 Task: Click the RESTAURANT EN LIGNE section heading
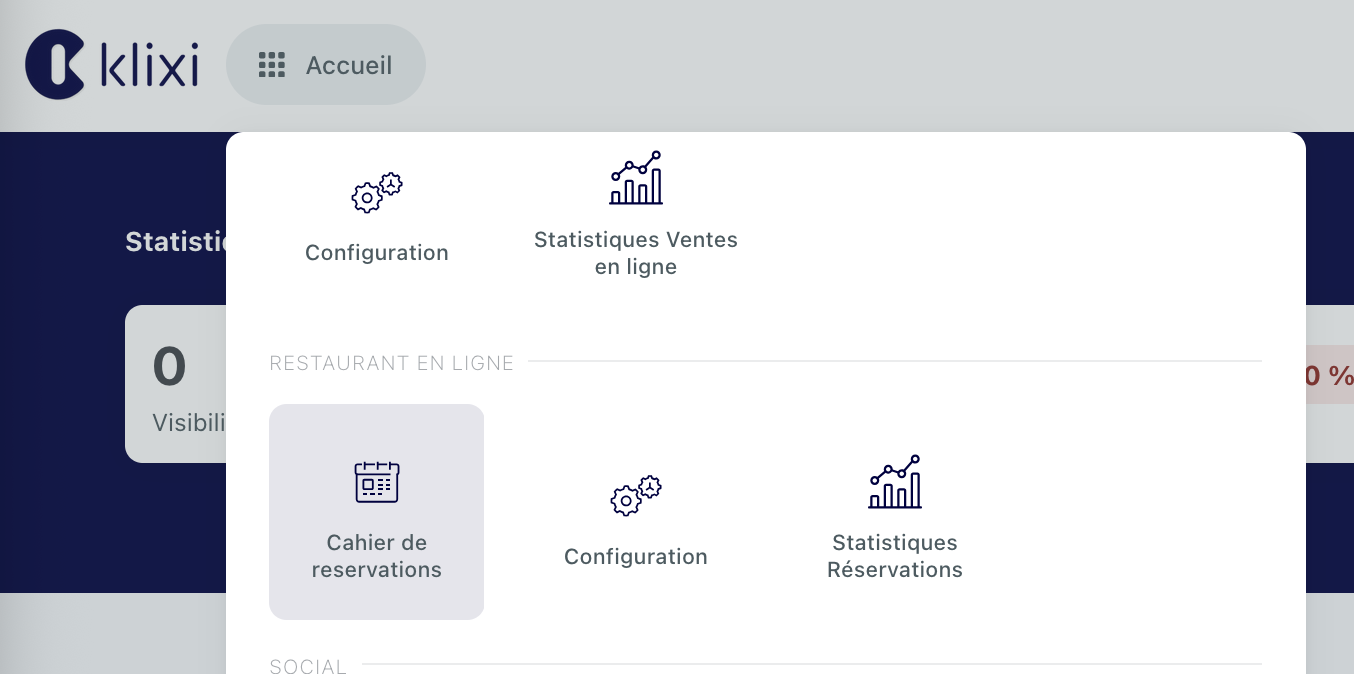[x=391, y=363]
